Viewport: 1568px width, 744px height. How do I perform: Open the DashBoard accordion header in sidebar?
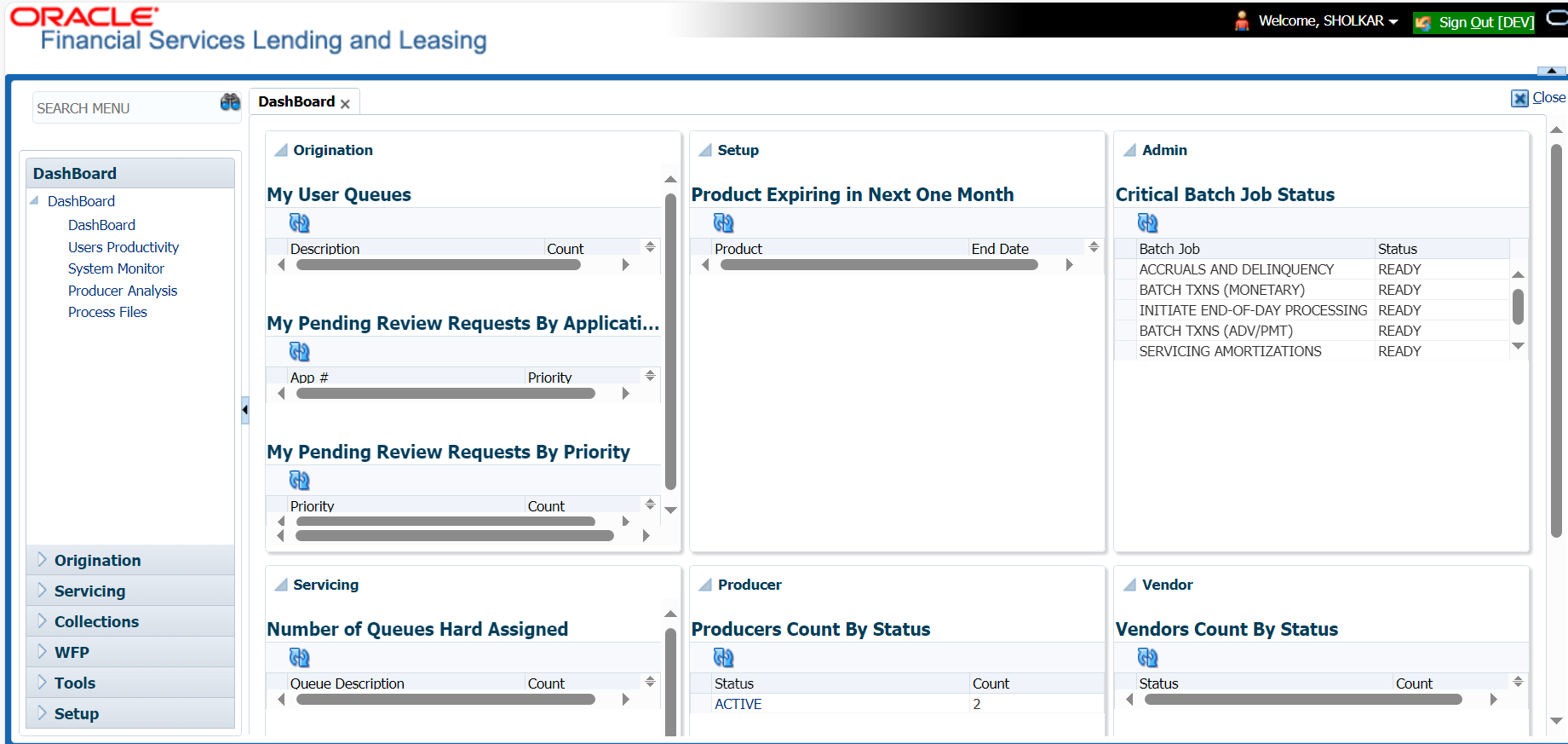130,173
